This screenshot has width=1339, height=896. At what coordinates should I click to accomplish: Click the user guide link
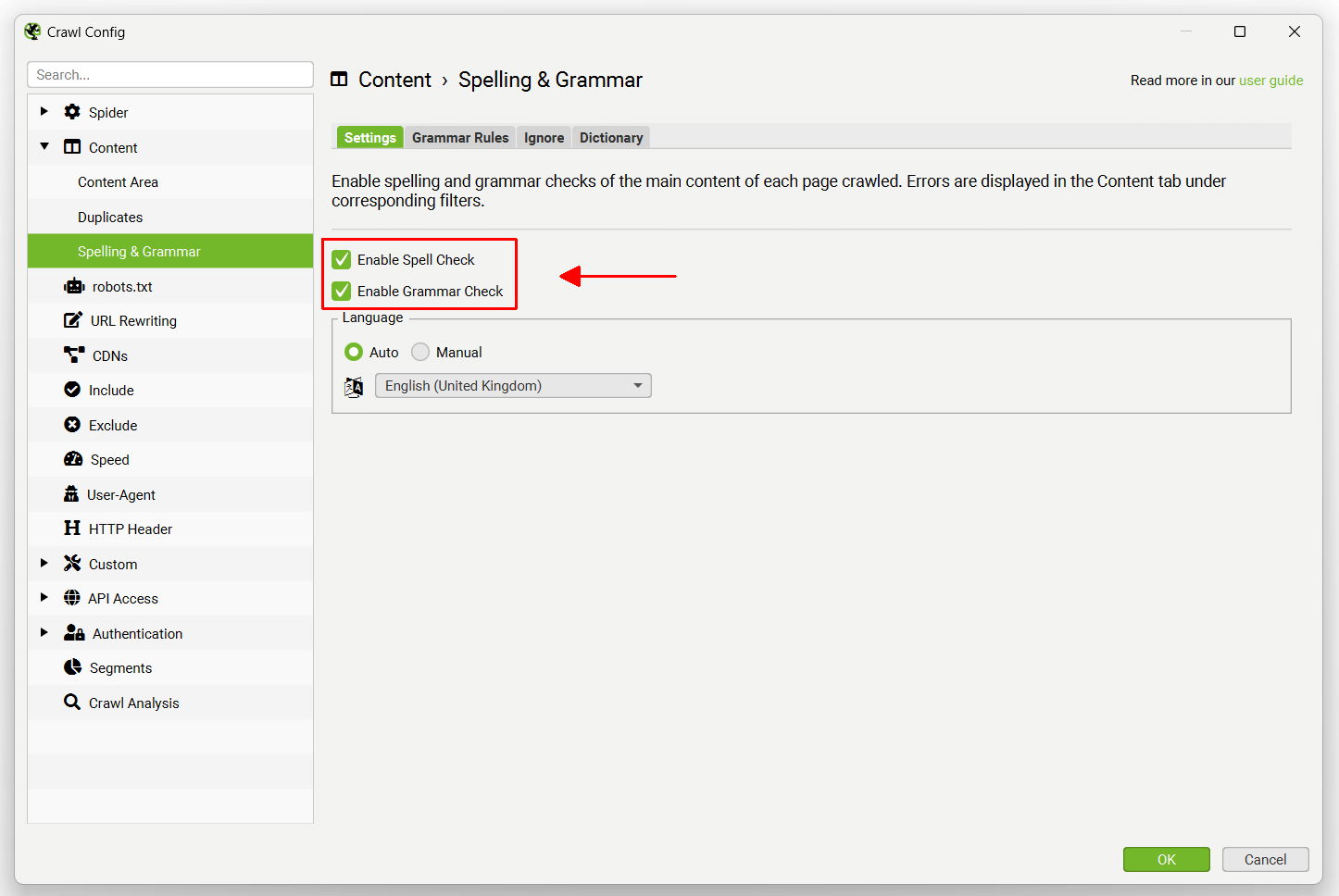pyautogui.click(x=1270, y=81)
